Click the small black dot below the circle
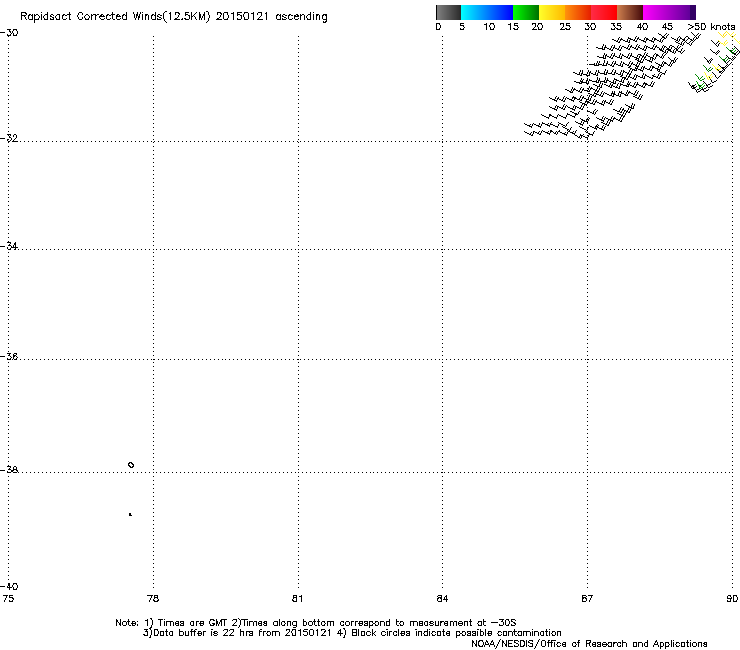This screenshot has height=650, width=740. click(x=130, y=514)
